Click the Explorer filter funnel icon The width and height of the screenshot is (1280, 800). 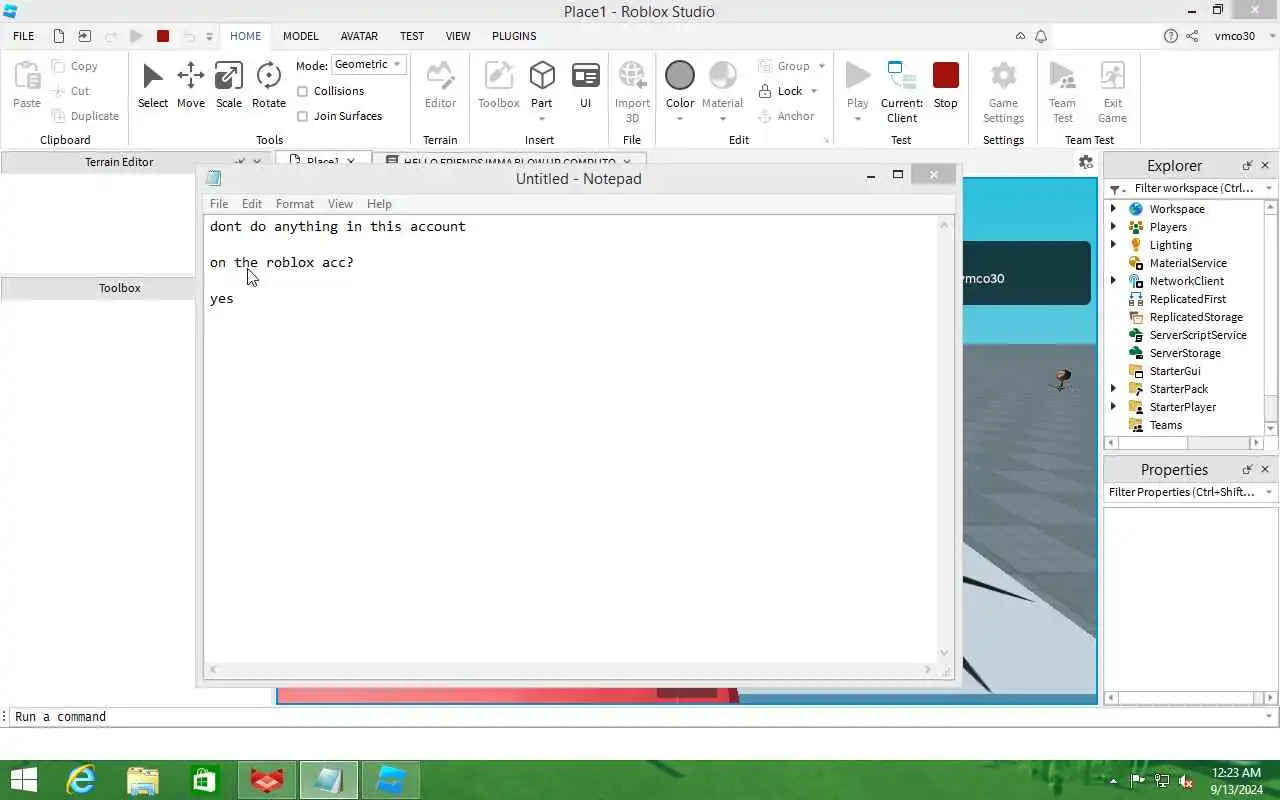coord(1116,189)
